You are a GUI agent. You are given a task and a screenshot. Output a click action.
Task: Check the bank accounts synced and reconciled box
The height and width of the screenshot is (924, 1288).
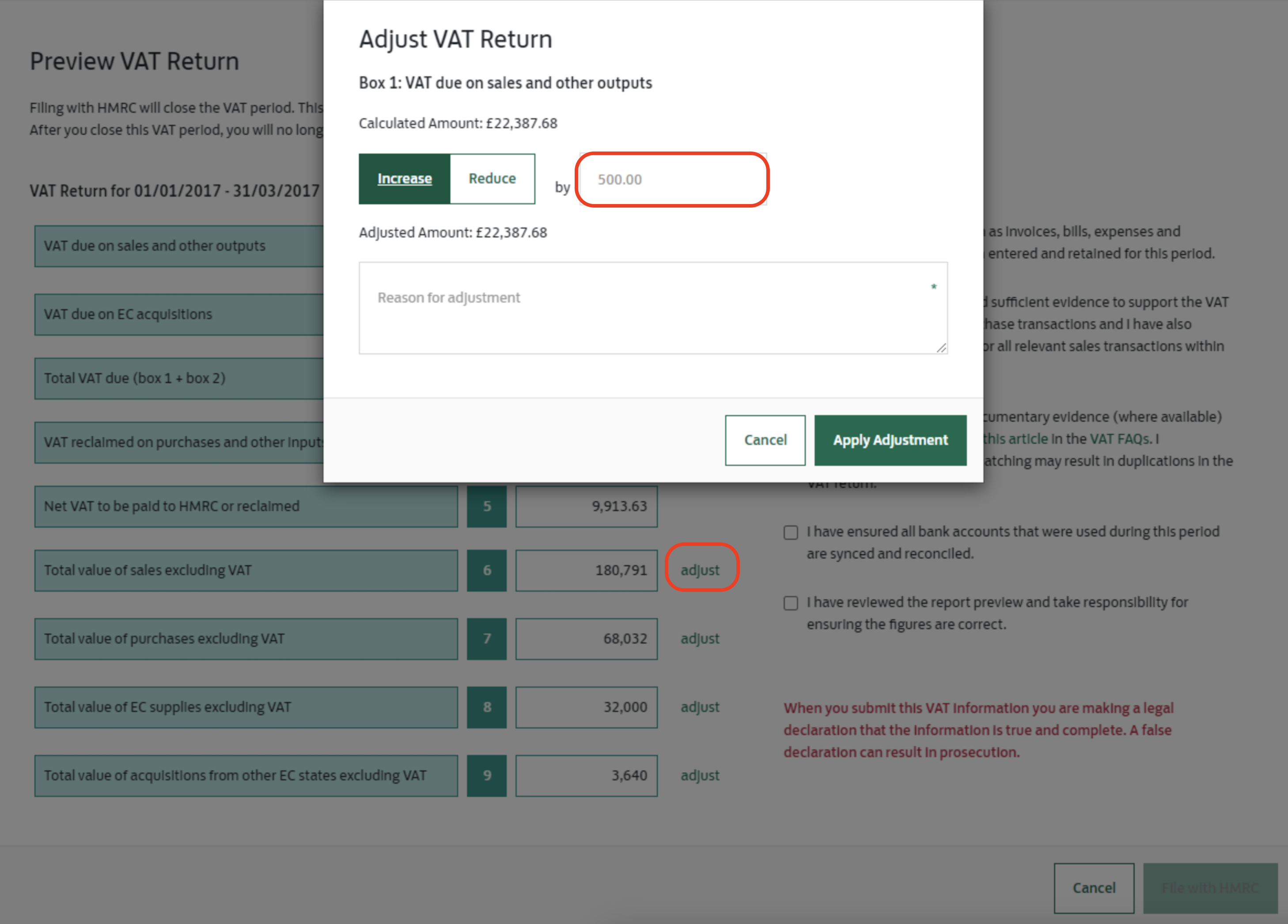click(x=791, y=532)
